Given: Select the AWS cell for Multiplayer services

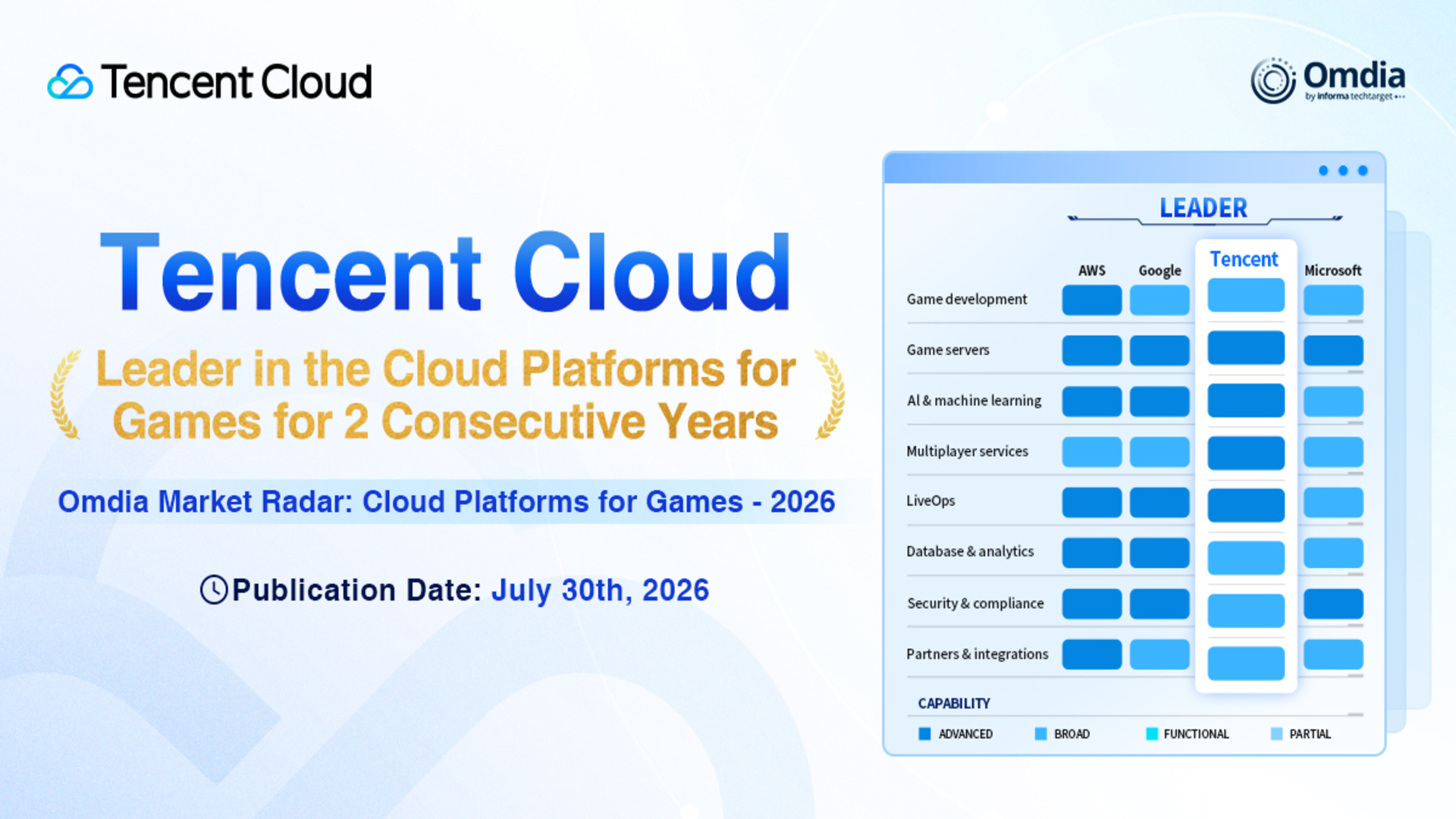Looking at the screenshot, I should coord(1092,452).
